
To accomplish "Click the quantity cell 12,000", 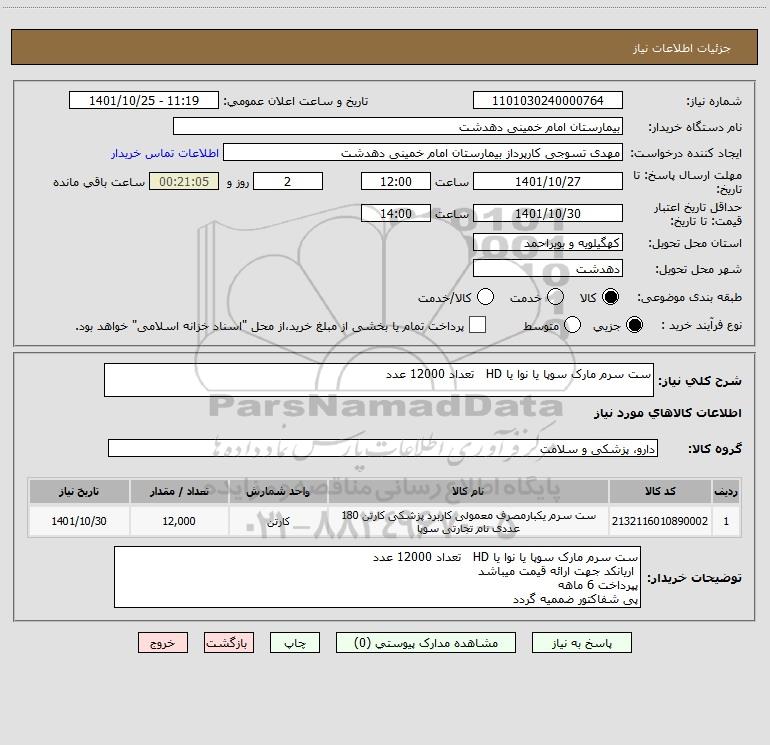I will pos(179,521).
